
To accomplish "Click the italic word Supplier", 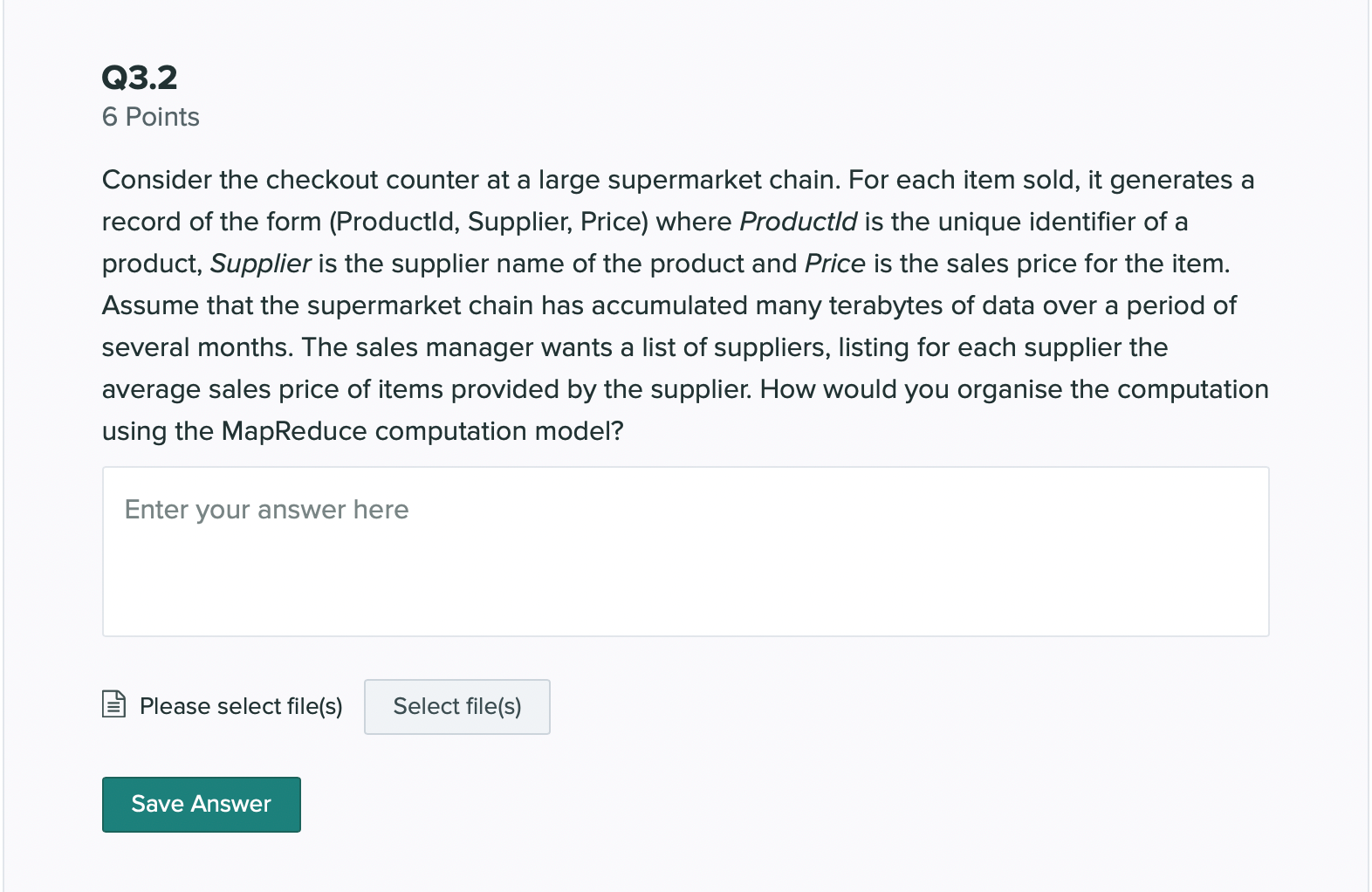I will pos(260,264).
